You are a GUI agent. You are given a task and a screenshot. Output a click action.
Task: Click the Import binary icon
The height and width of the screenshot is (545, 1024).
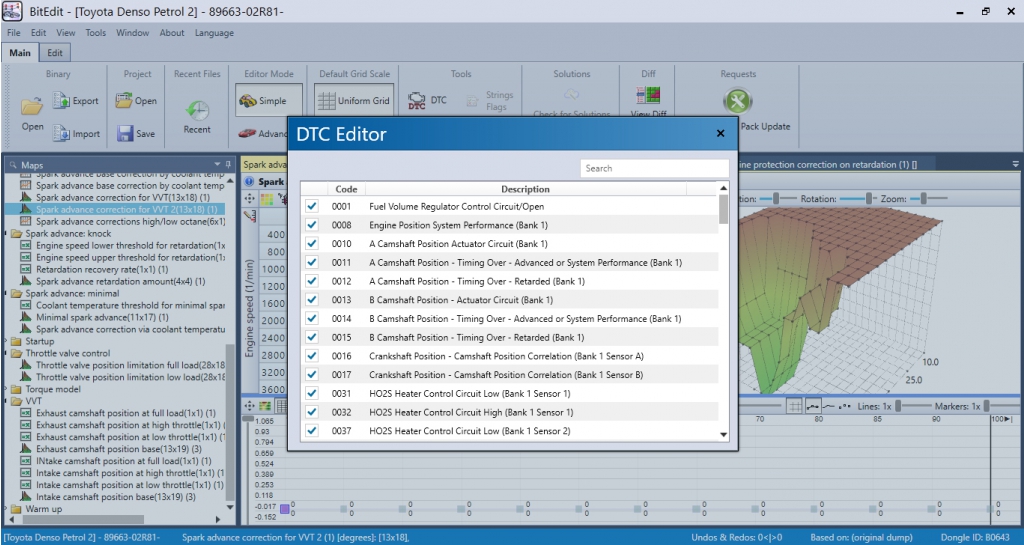[62, 133]
